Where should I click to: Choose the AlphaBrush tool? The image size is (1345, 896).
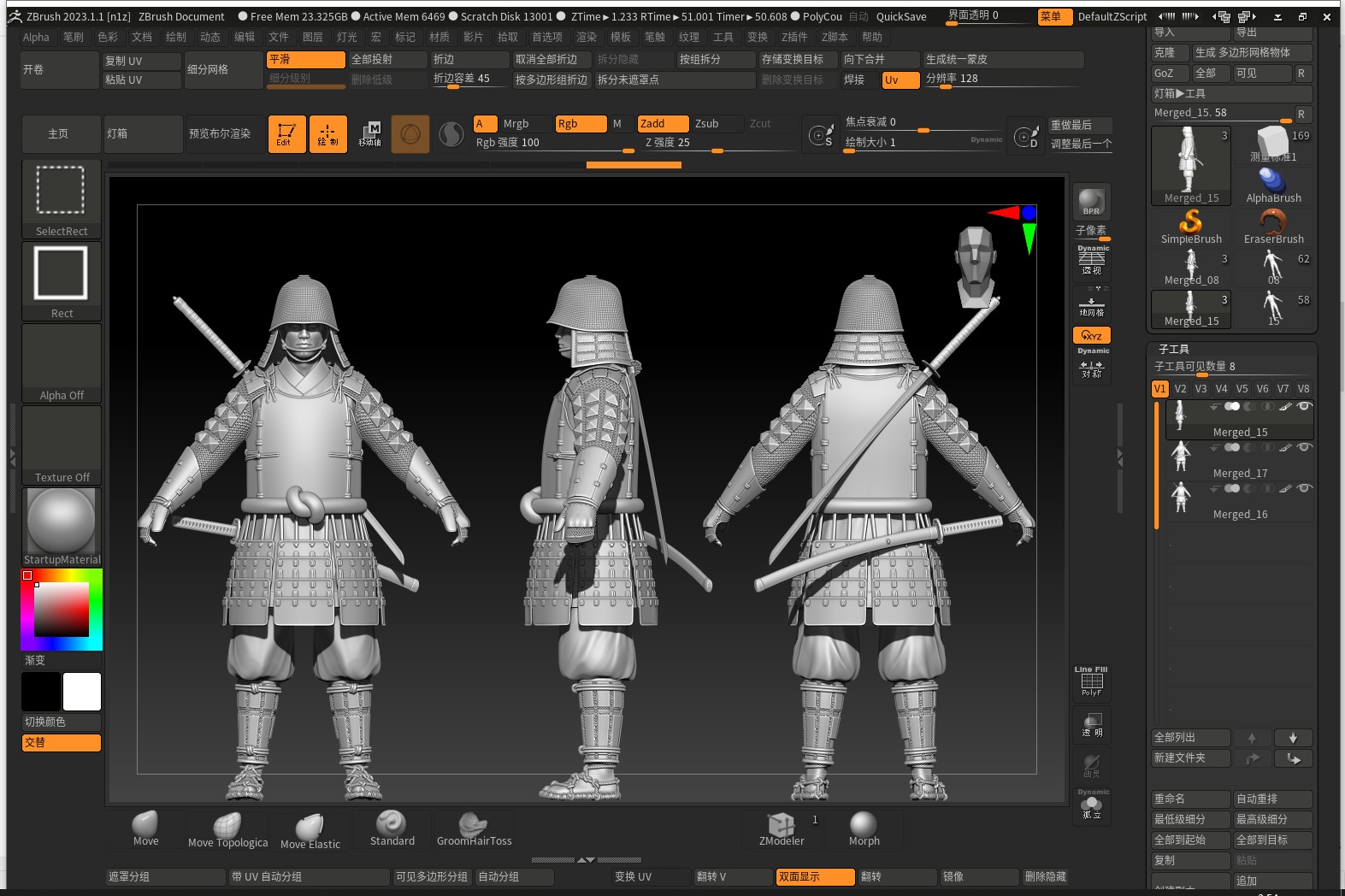tap(1273, 186)
